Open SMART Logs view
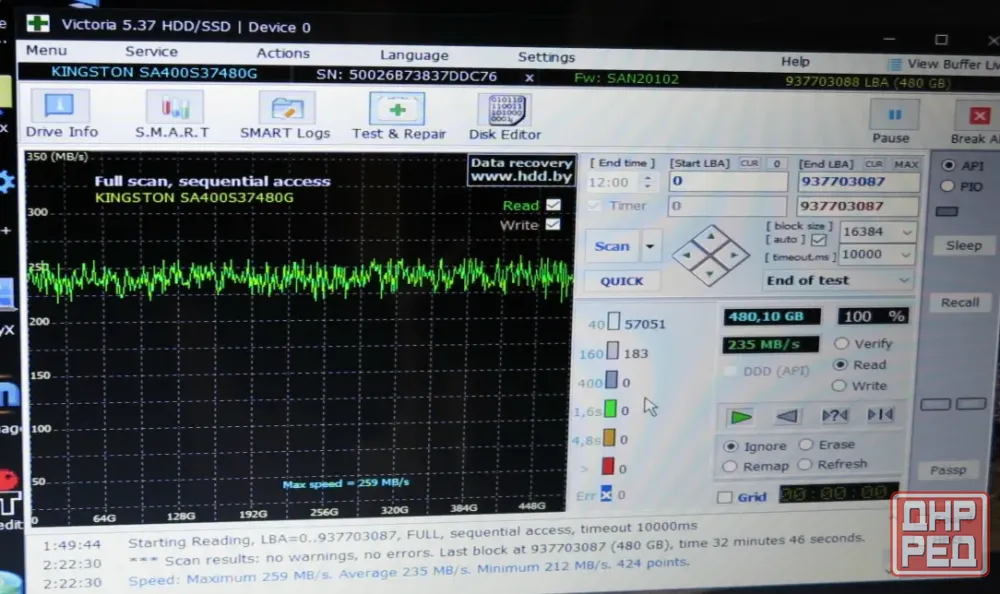1000x594 pixels. point(285,115)
